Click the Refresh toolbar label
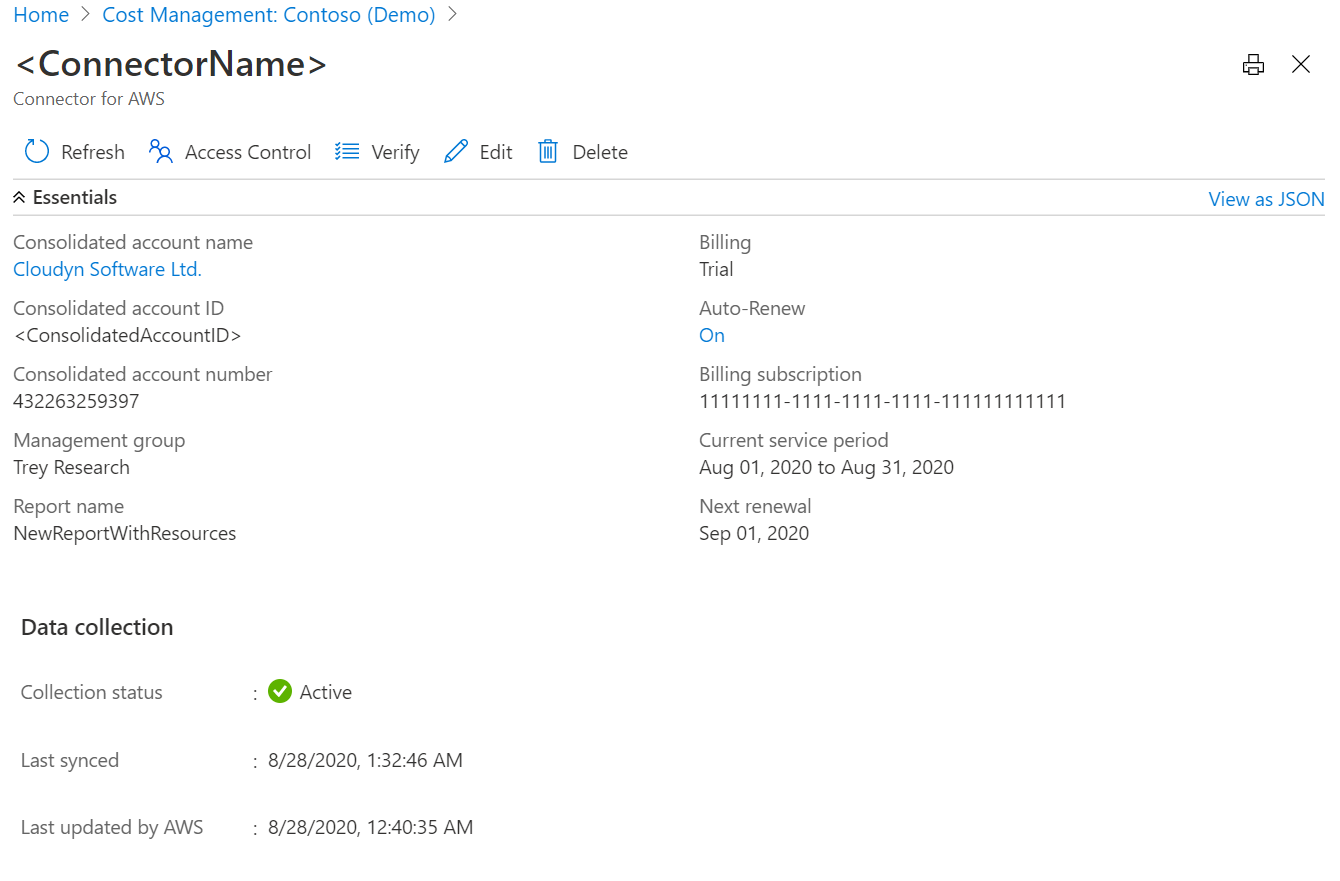 [93, 152]
